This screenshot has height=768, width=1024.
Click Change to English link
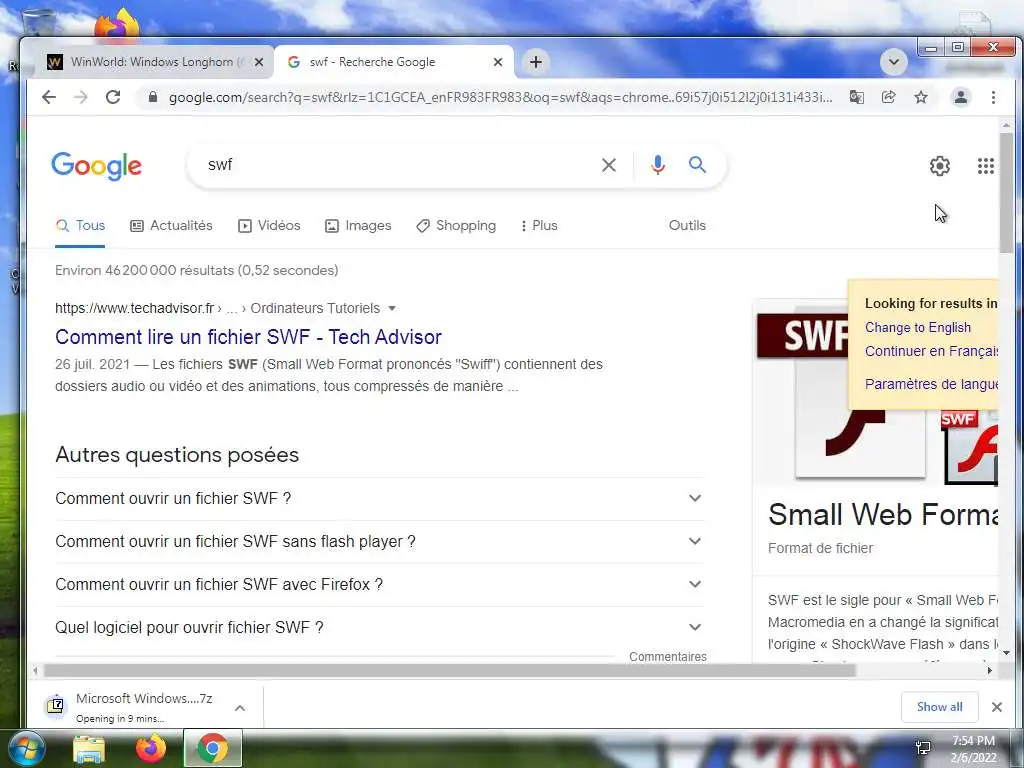(918, 327)
